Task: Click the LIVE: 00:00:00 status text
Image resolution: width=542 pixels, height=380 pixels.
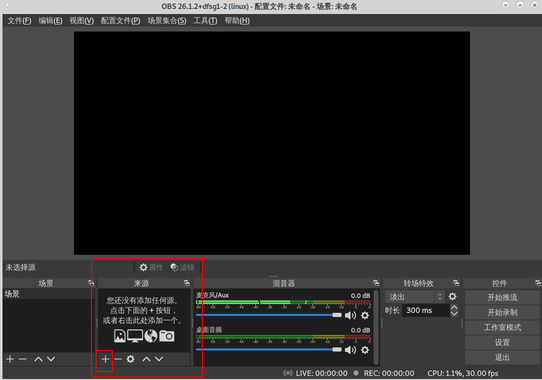Action: 321,373
